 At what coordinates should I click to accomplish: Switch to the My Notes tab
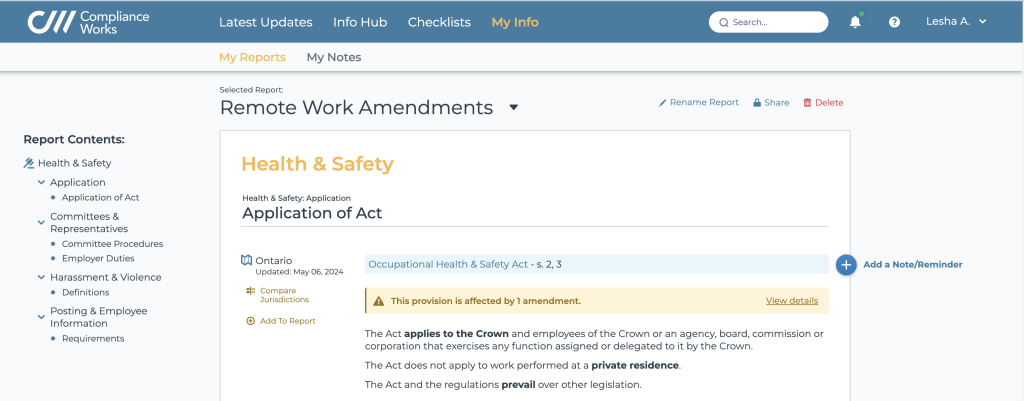(334, 57)
